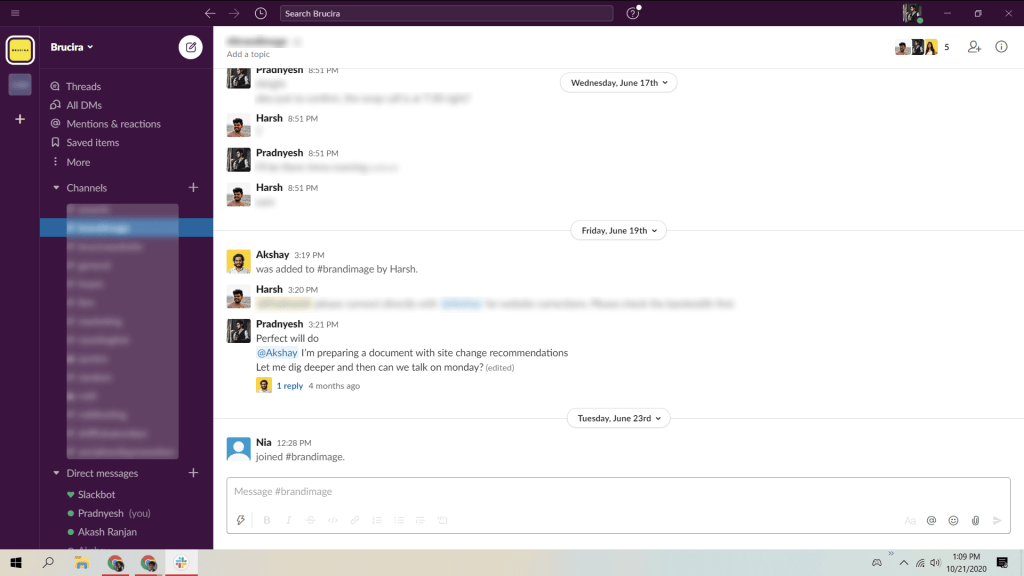Toggle blockquote formatting
Image resolution: width=1024 pixels, height=576 pixels.
tap(421, 520)
